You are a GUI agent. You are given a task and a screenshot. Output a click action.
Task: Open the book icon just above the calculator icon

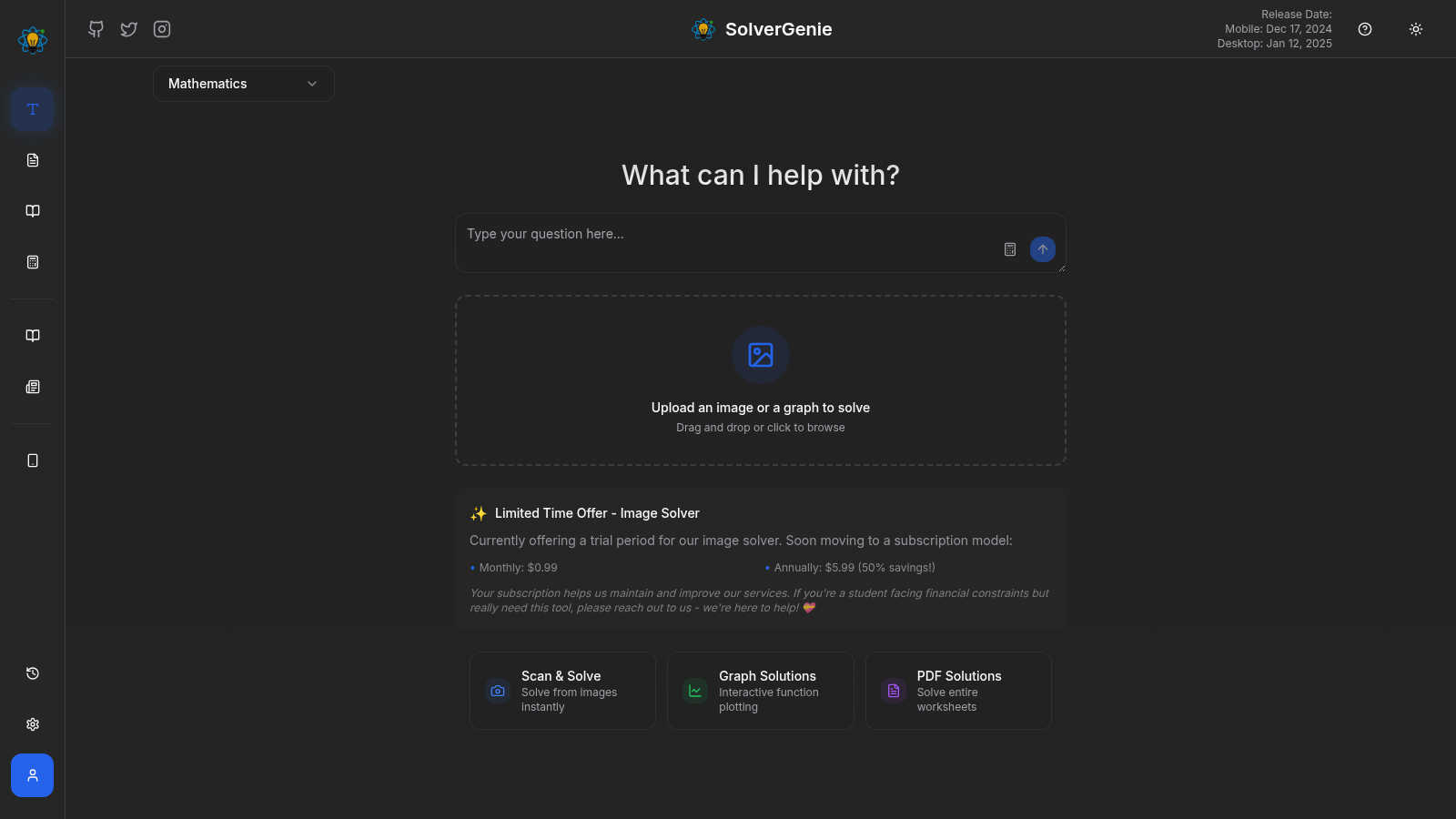pyautogui.click(x=33, y=211)
